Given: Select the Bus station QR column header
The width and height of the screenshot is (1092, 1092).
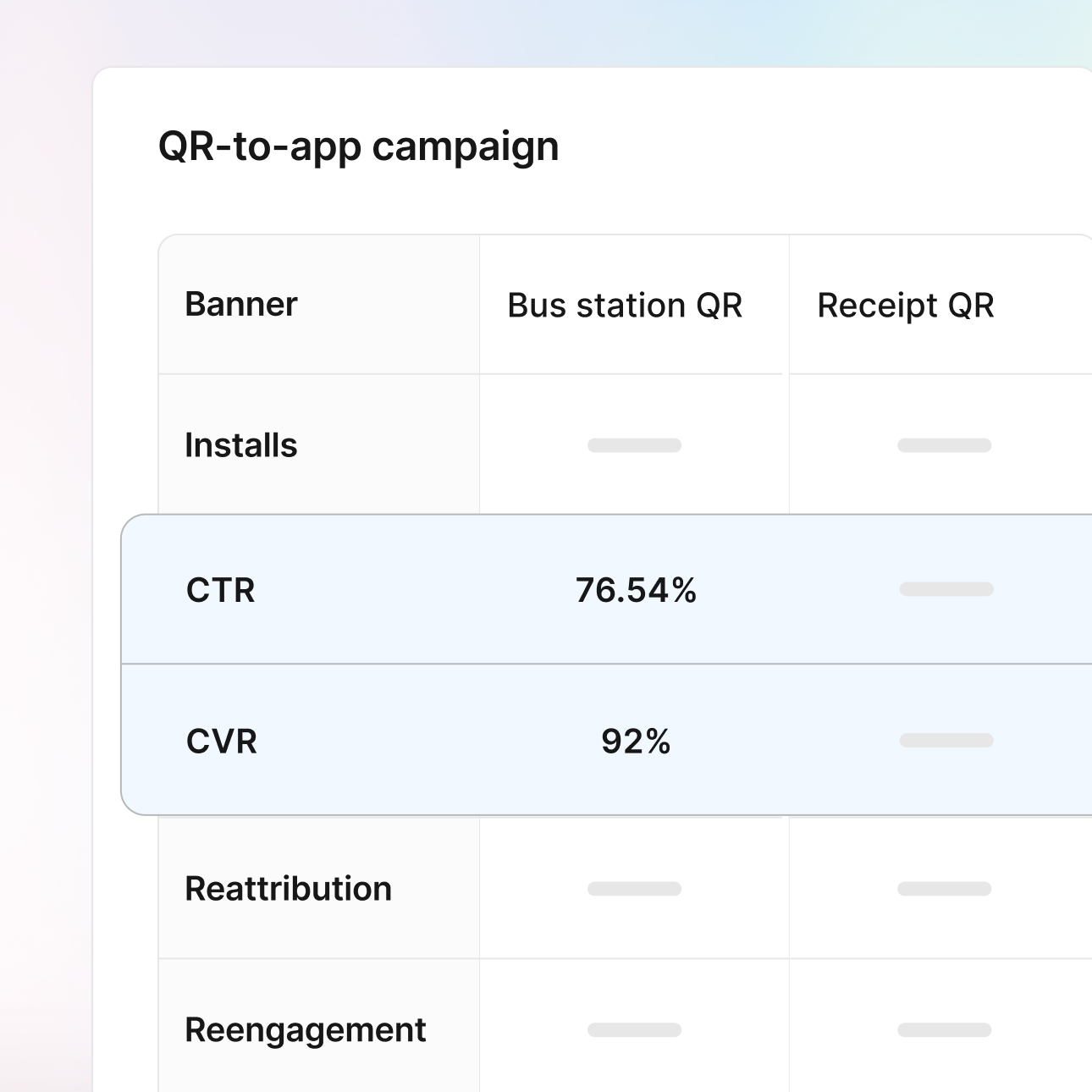Looking at the screenshot, I should coord(624,305).
